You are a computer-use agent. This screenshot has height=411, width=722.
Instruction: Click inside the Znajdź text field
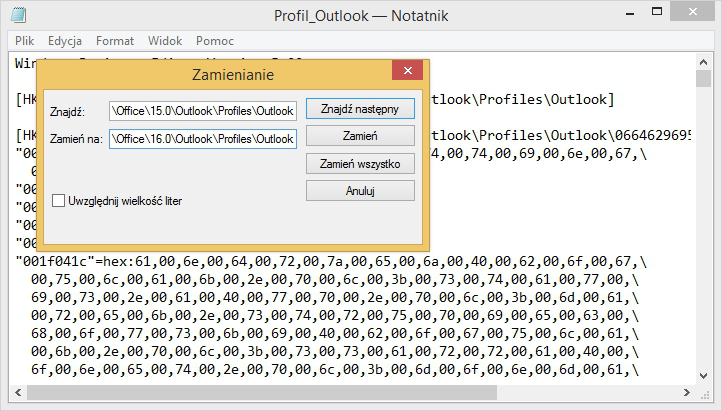(x=203, y=111)
